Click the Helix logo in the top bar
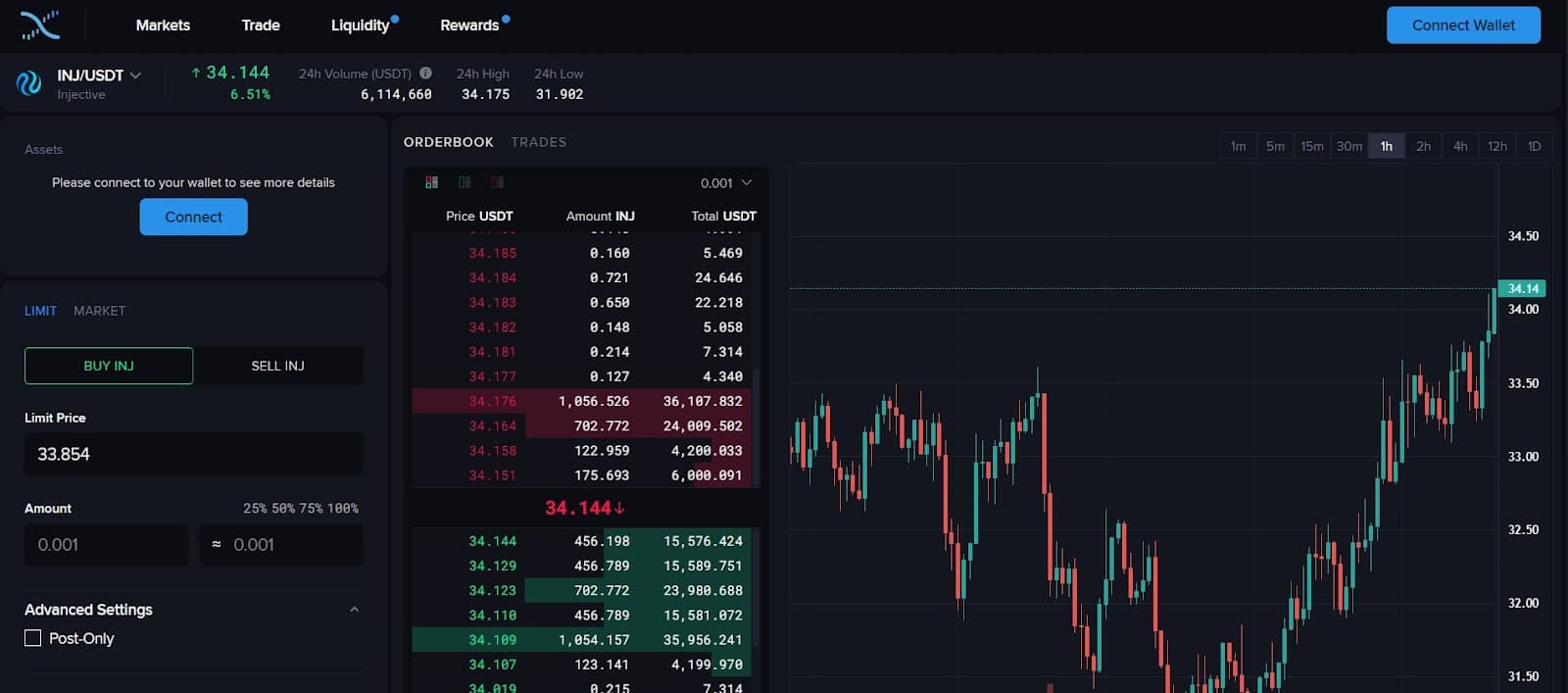The width and height of the screenshot is (1568, 693). [40, 25]
